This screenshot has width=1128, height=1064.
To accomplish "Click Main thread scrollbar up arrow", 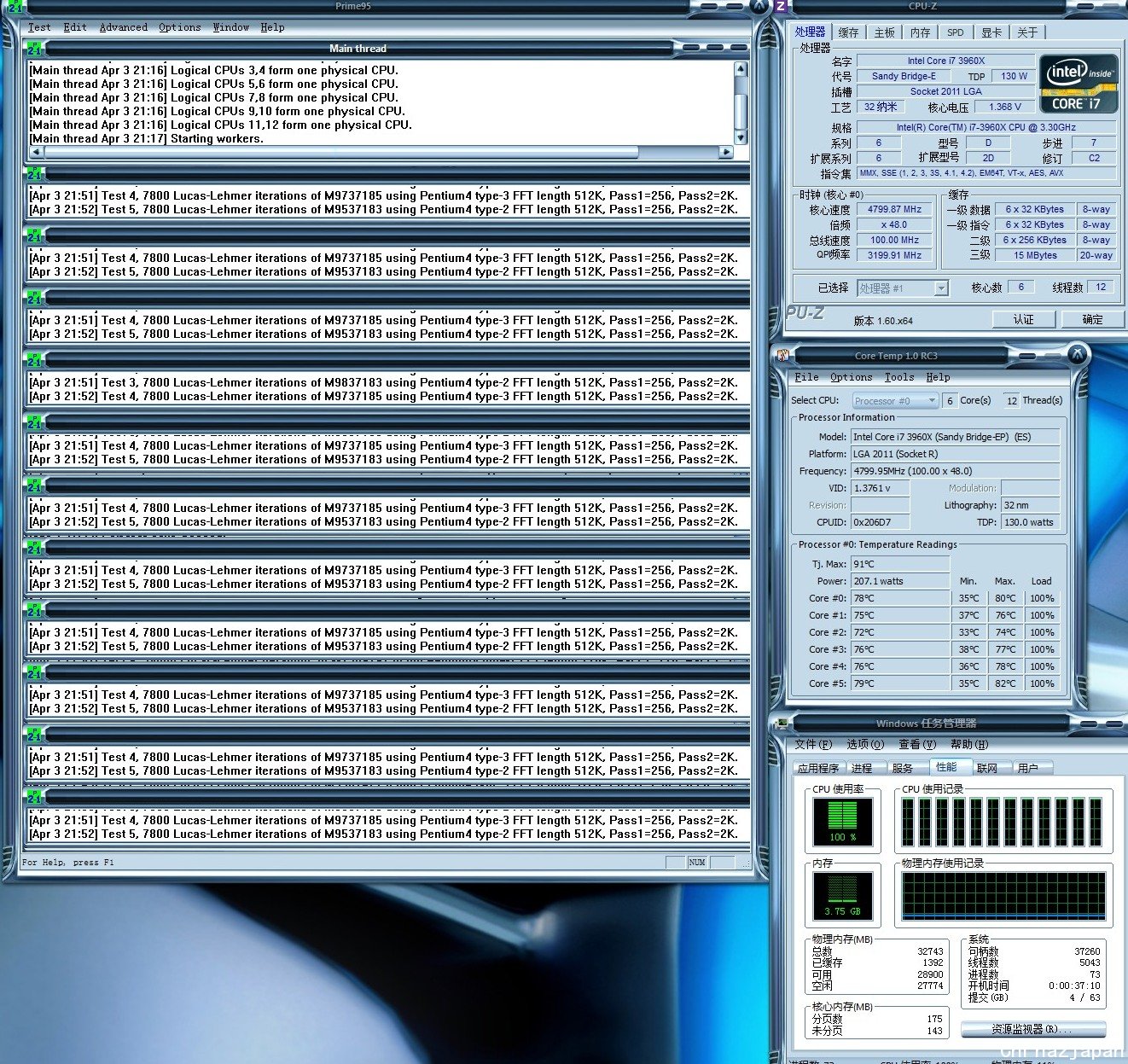I will coord(740,69).
